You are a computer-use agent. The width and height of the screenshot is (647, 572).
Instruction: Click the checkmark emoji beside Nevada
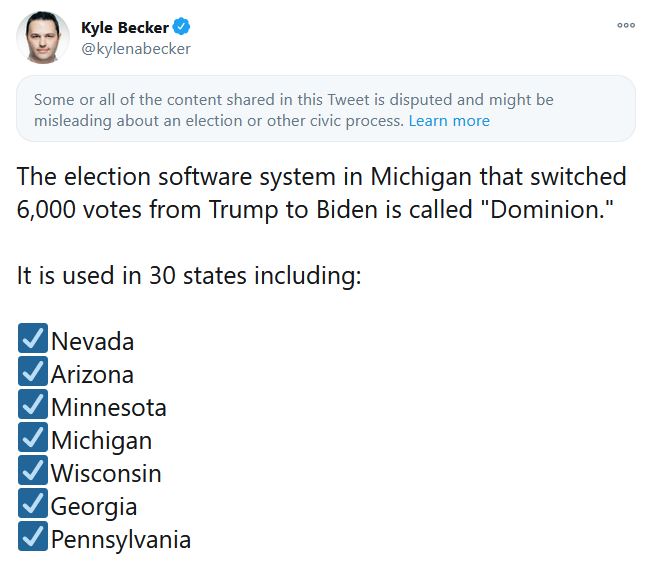click(33, 338)
